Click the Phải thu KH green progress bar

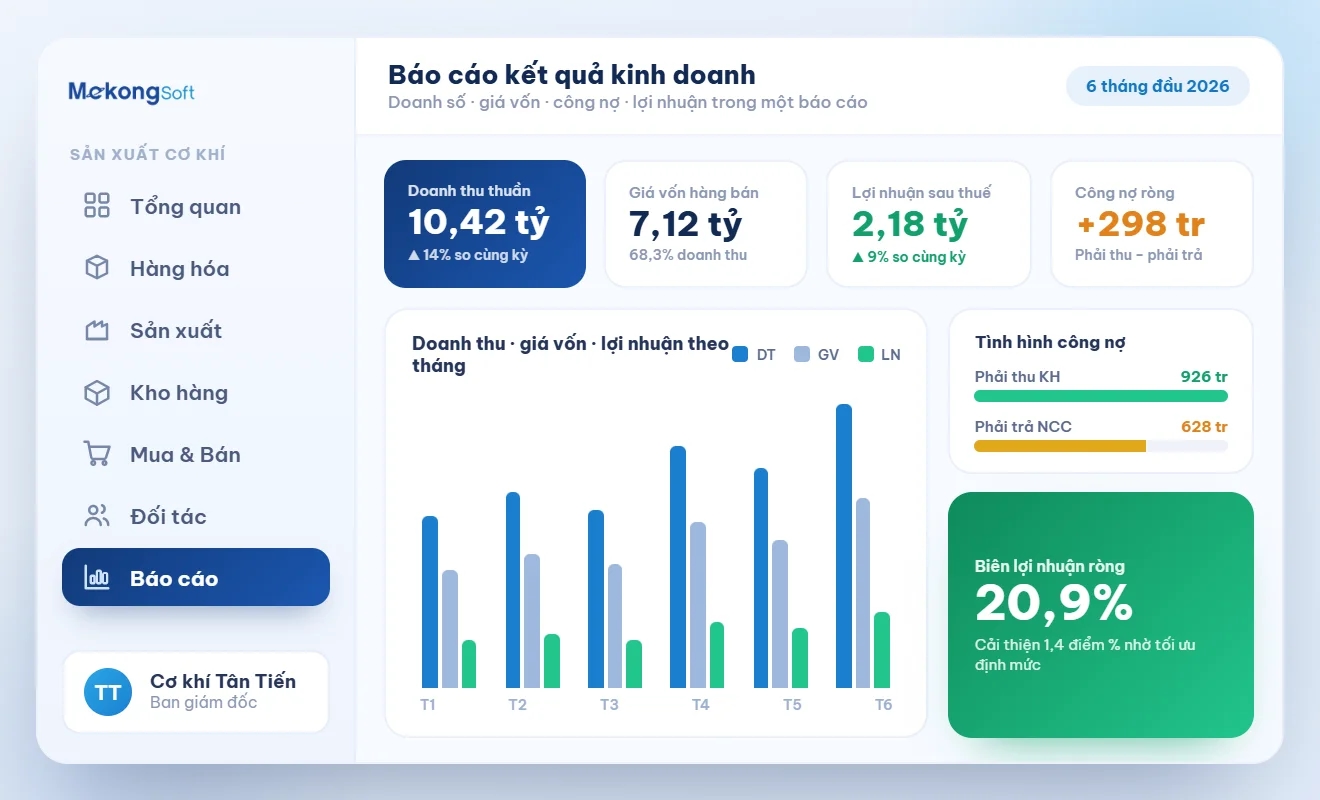pos(1101,396)
